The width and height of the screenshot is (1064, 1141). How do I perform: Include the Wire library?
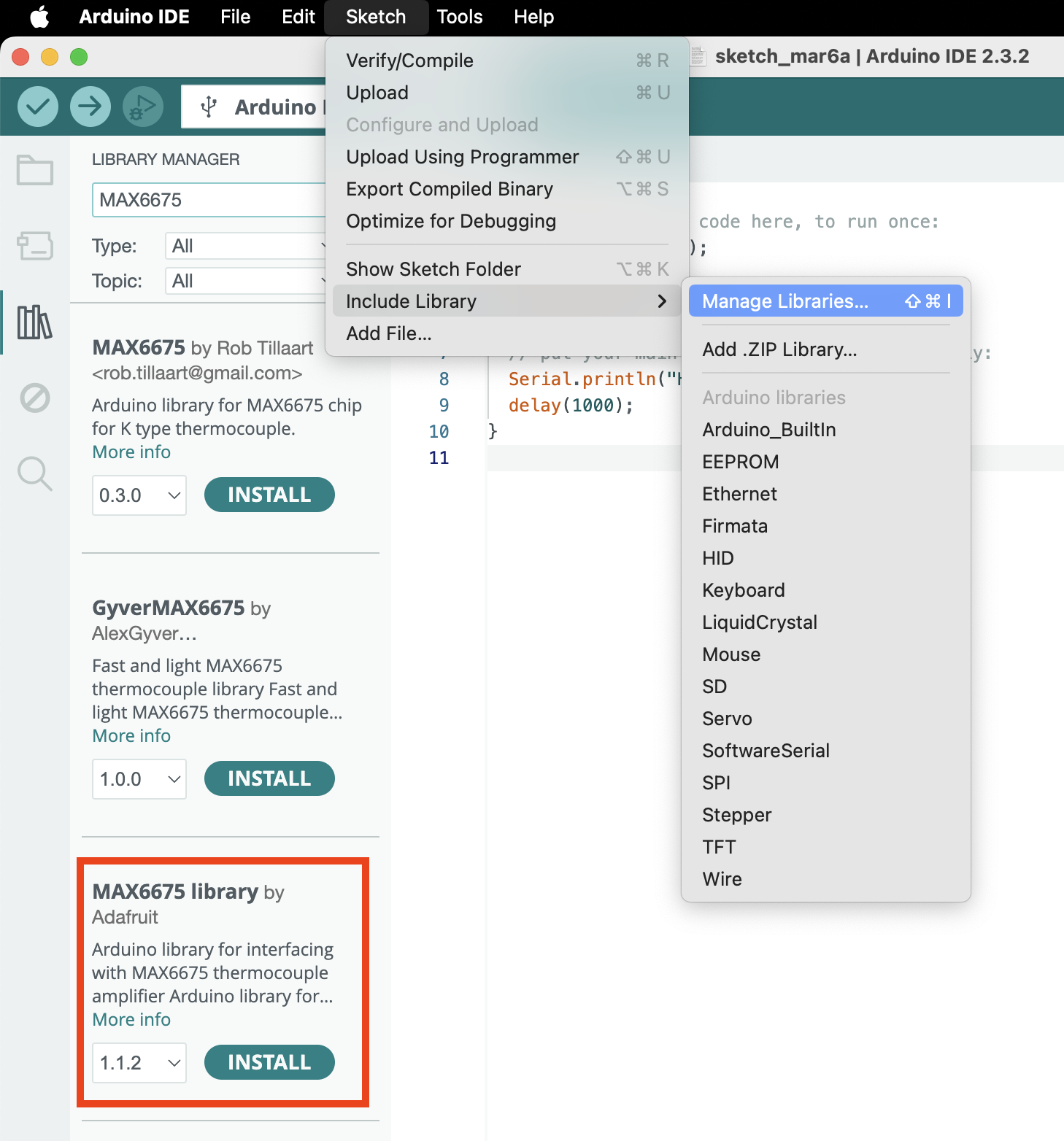click(826, 879)
